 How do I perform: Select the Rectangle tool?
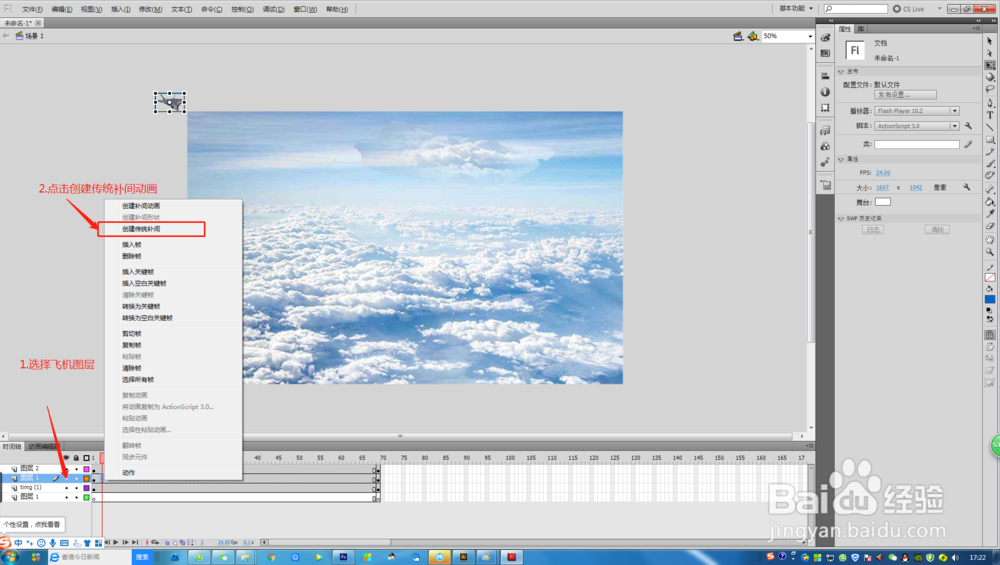pos(990,139)
